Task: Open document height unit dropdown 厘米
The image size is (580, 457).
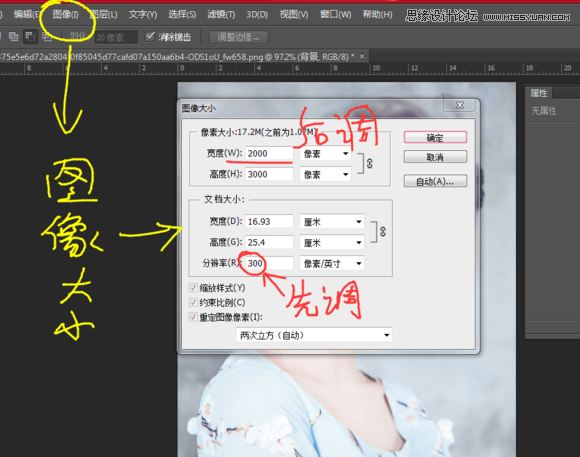Action: [332, 243]
